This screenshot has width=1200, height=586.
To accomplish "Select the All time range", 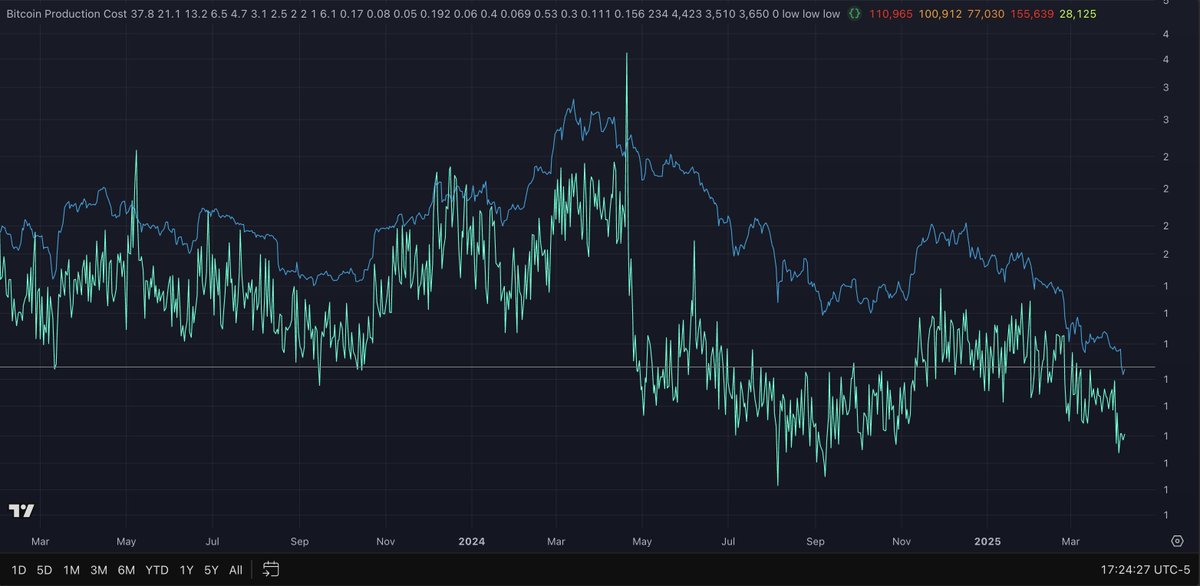I will coord(236,570).
